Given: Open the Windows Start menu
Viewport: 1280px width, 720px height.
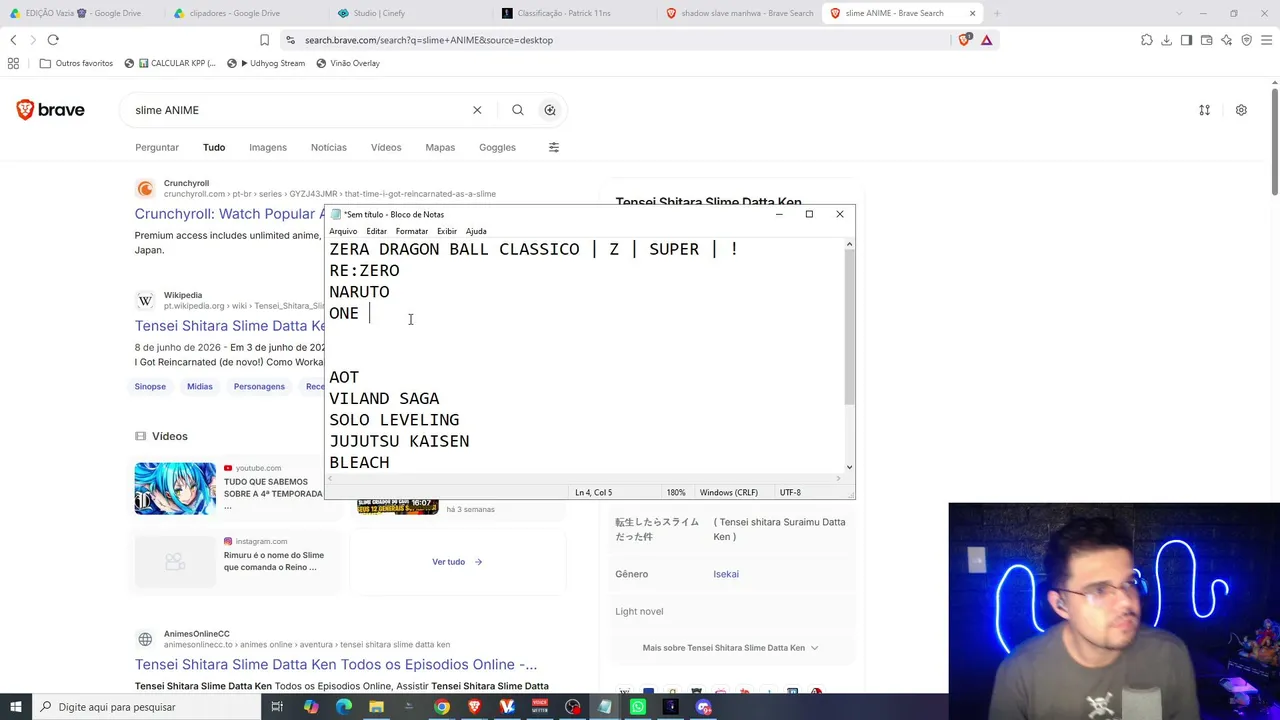Looking at the screenshot, I should (x=15, y=707).
